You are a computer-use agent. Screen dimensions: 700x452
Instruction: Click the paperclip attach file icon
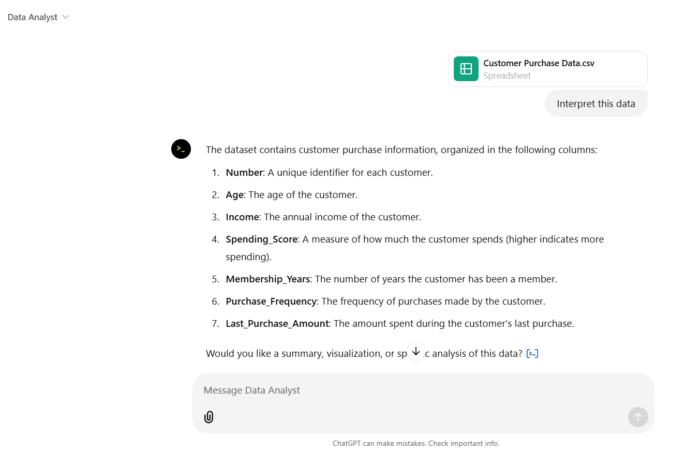pyautogui.click(x=209, y=417)
